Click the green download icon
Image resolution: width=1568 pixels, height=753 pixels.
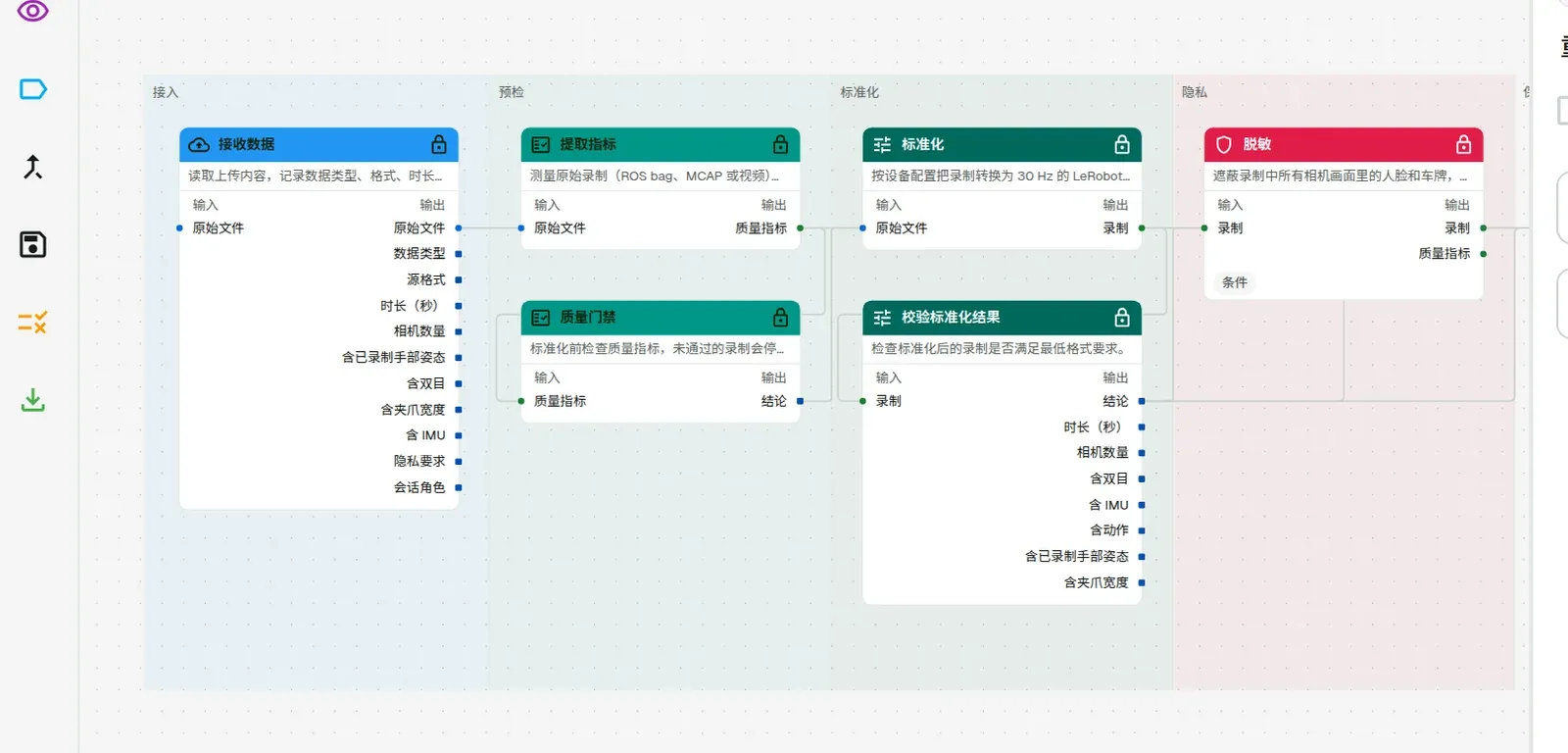point(33,400)
